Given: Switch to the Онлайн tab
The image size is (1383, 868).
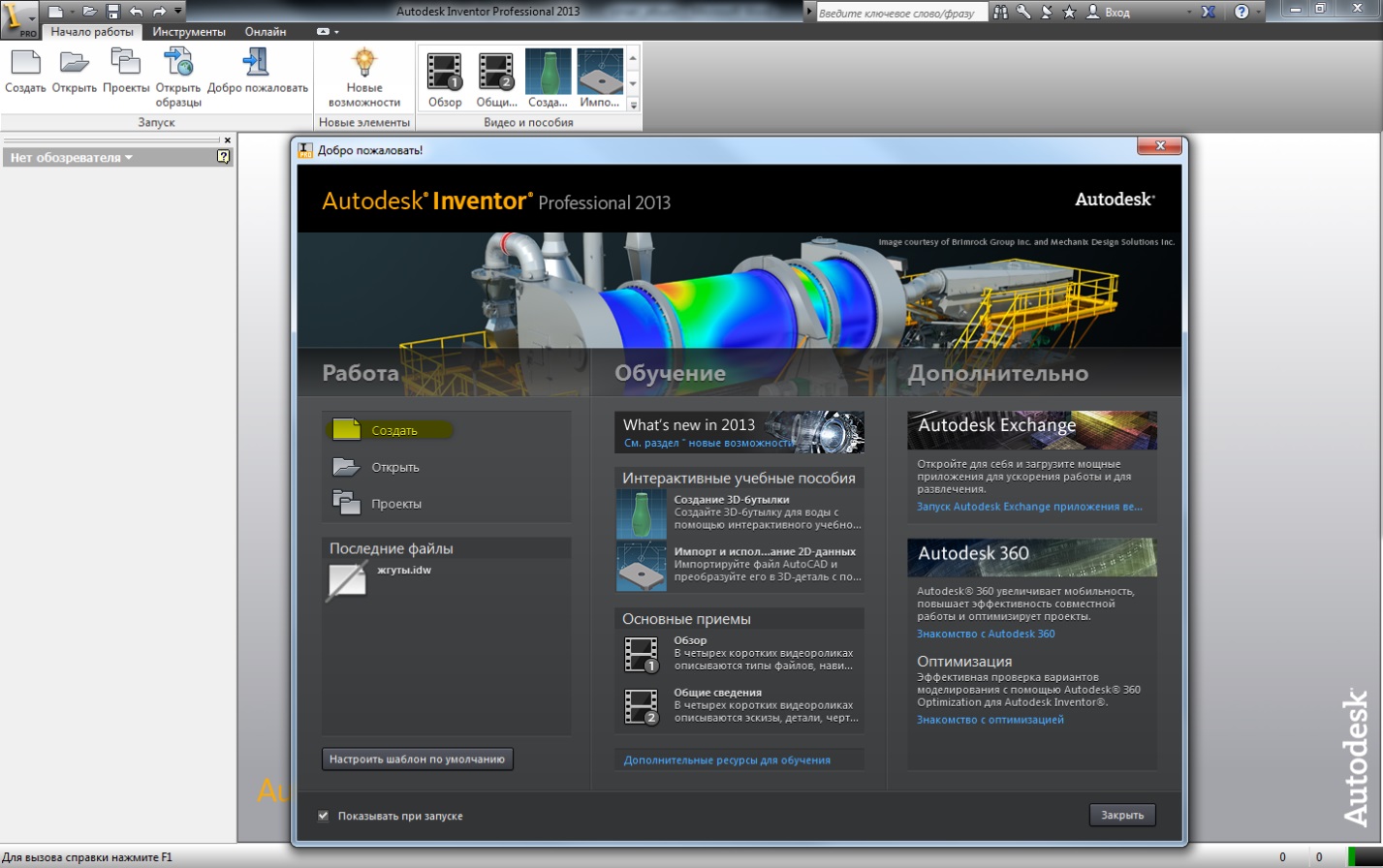Looking at the screenshot, I should point(266,32).
